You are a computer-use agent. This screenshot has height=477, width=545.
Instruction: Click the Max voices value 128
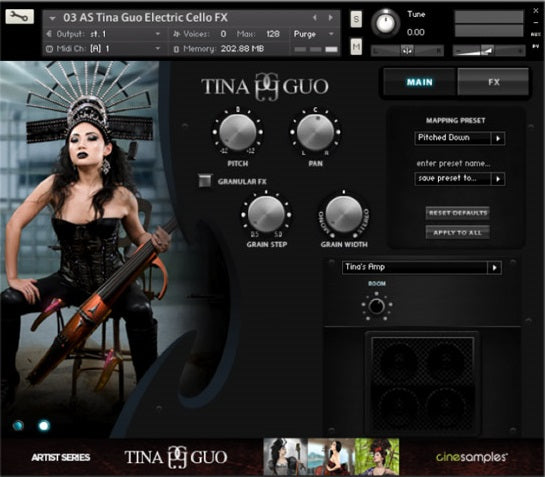(x=273, y=34)
